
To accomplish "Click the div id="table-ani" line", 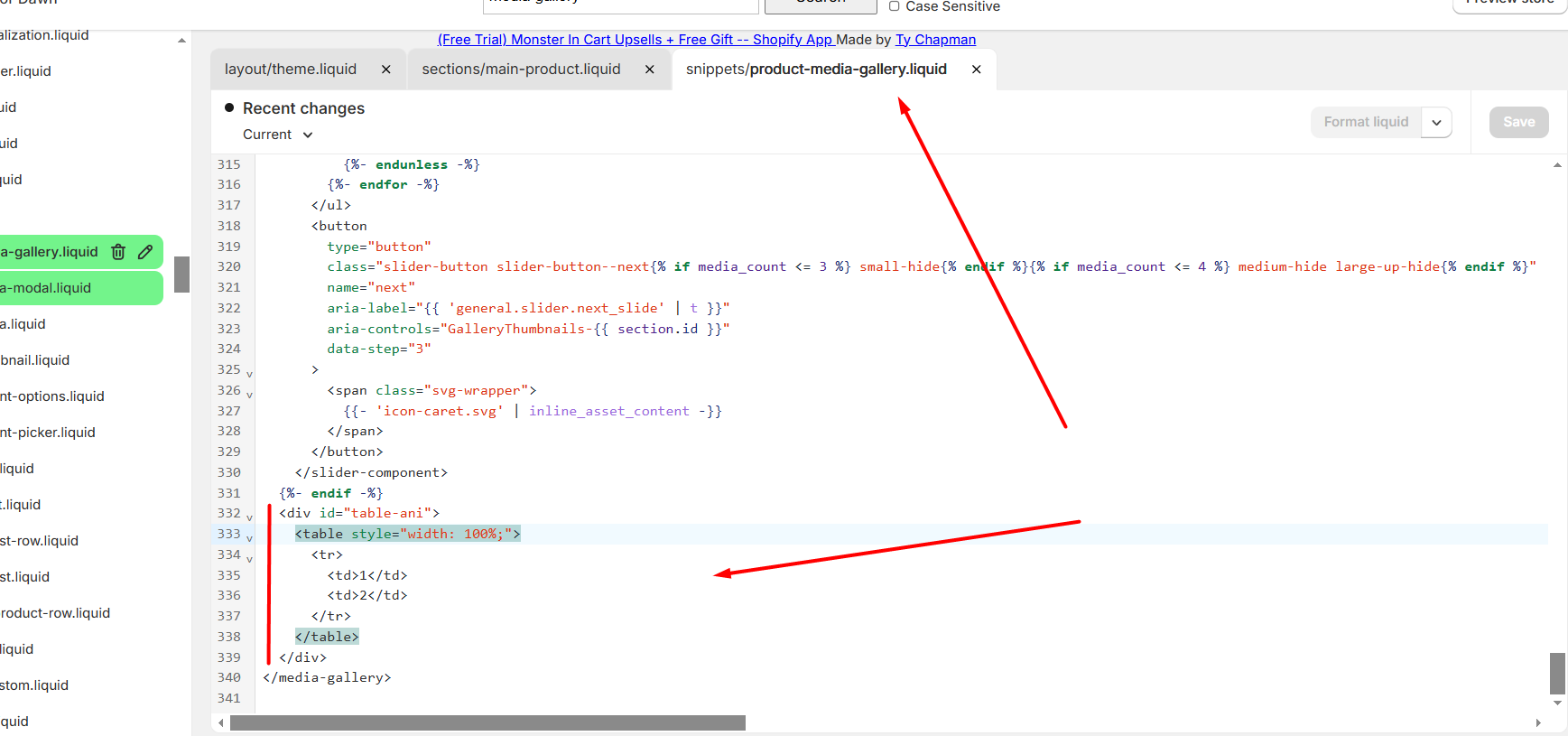I will 359,513.
